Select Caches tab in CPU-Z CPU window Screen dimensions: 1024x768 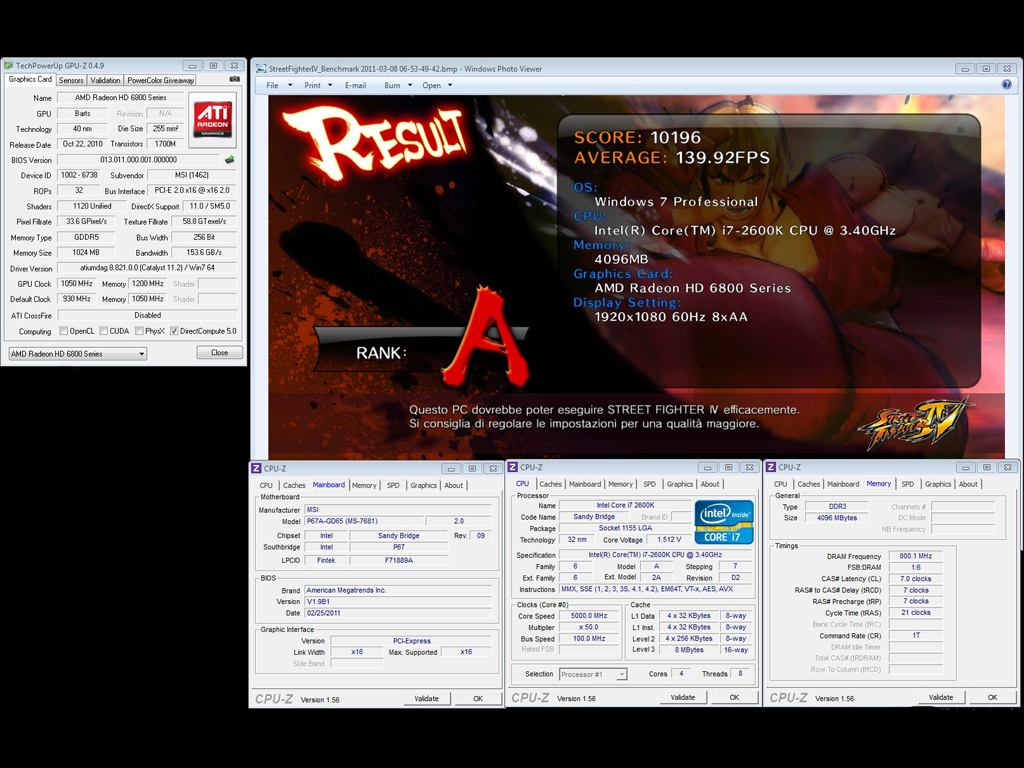click(x=551, y=485)
